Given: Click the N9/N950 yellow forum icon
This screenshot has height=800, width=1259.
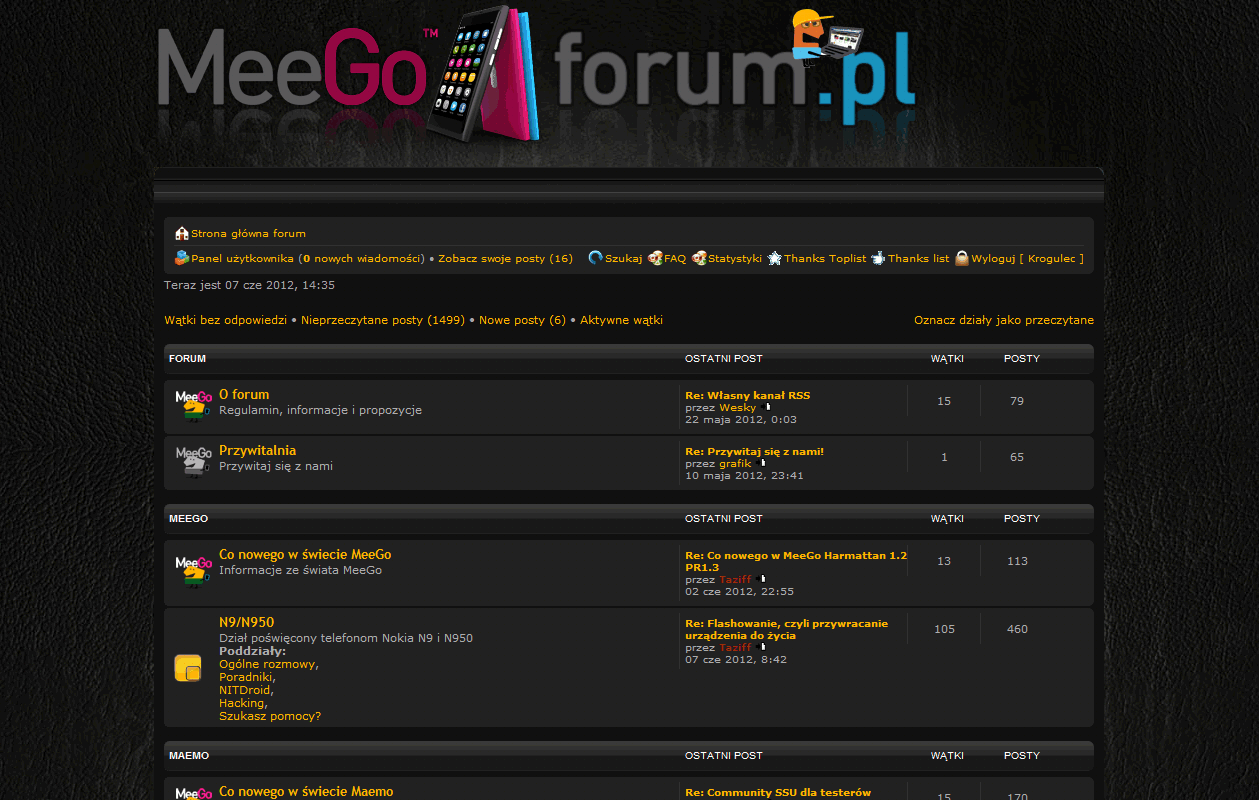Looking at the screenshot, I should tap(188, 668).
